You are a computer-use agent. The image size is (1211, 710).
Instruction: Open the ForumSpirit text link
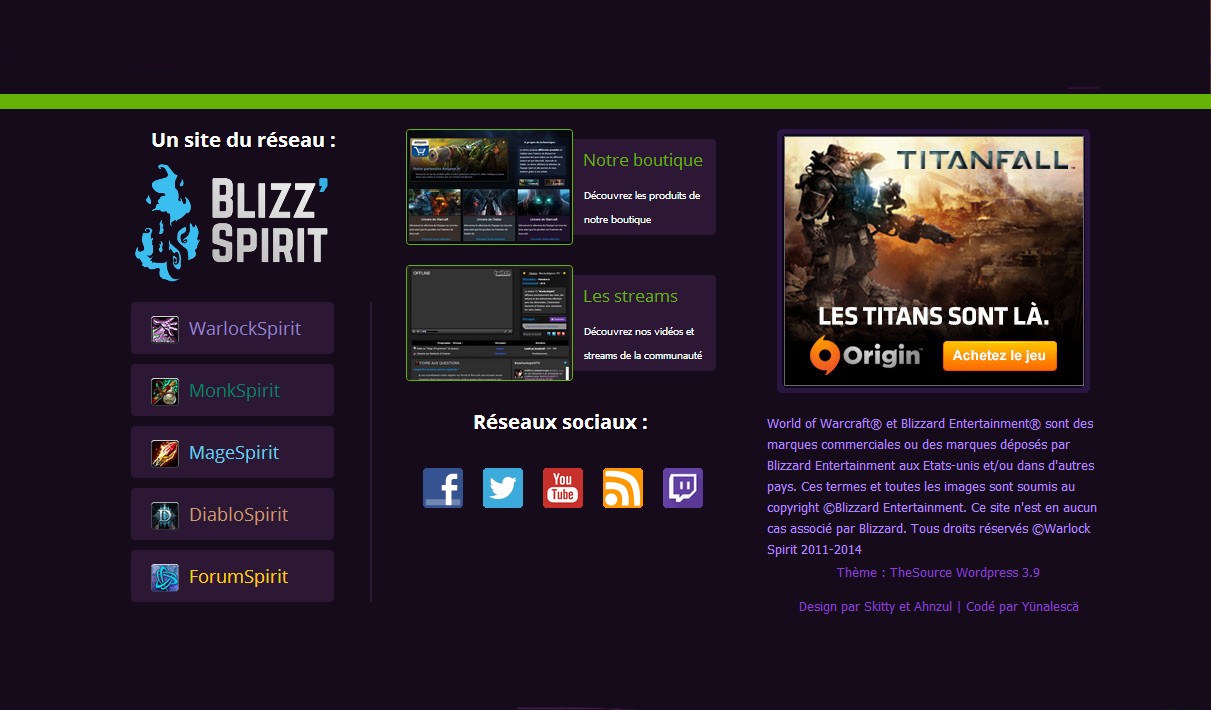[238, 577]
